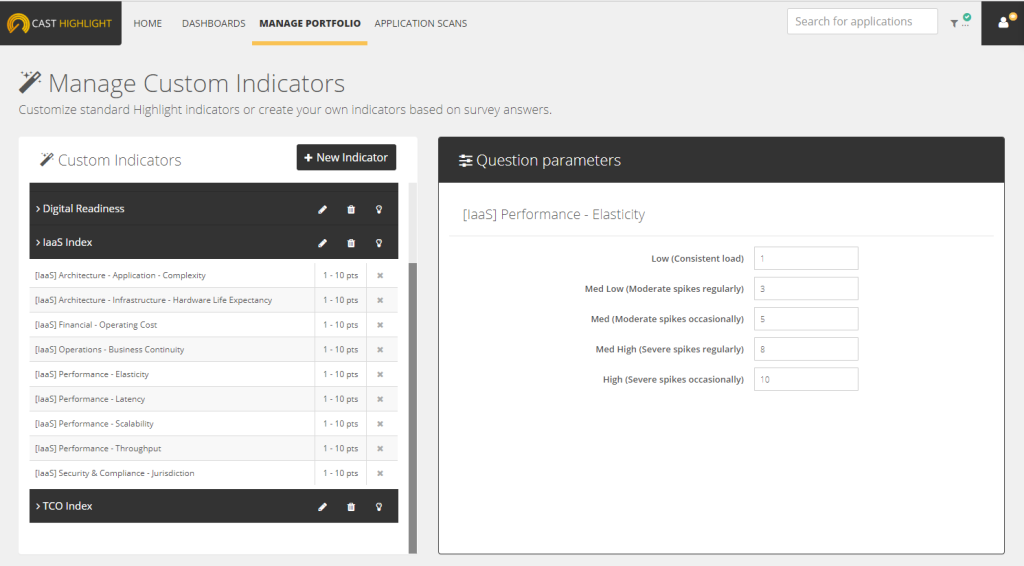Go to the Application Scans tab

click(420, 23)
